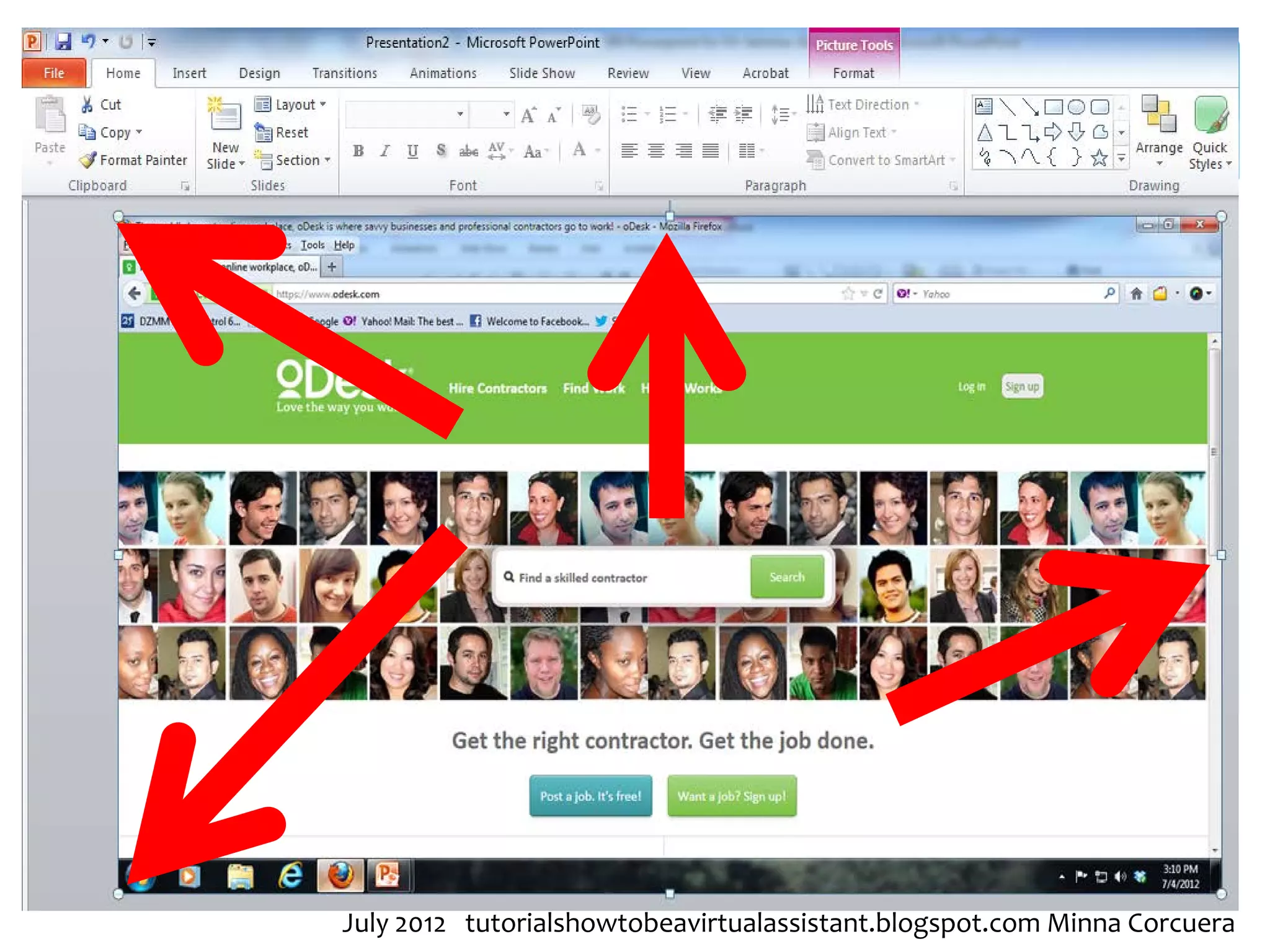
Task: Open the font name combo box
Action: click(x=460, y=114)
